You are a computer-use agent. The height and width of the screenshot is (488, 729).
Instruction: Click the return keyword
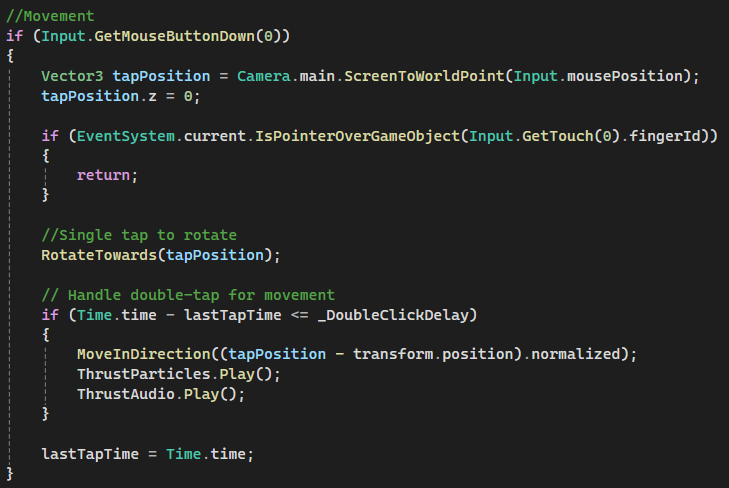coord(103,175)
